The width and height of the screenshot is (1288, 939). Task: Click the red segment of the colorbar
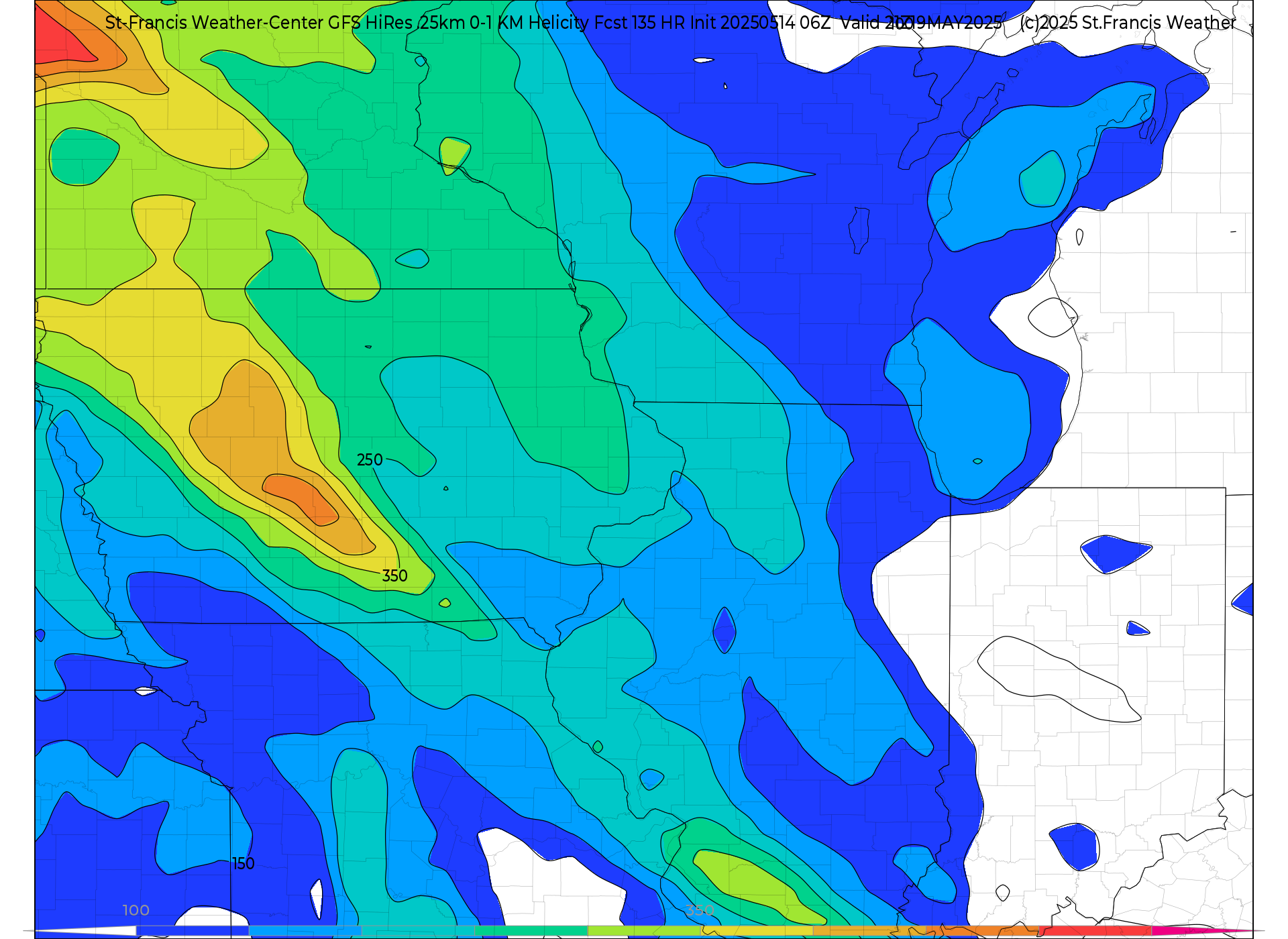(1095, 931)
